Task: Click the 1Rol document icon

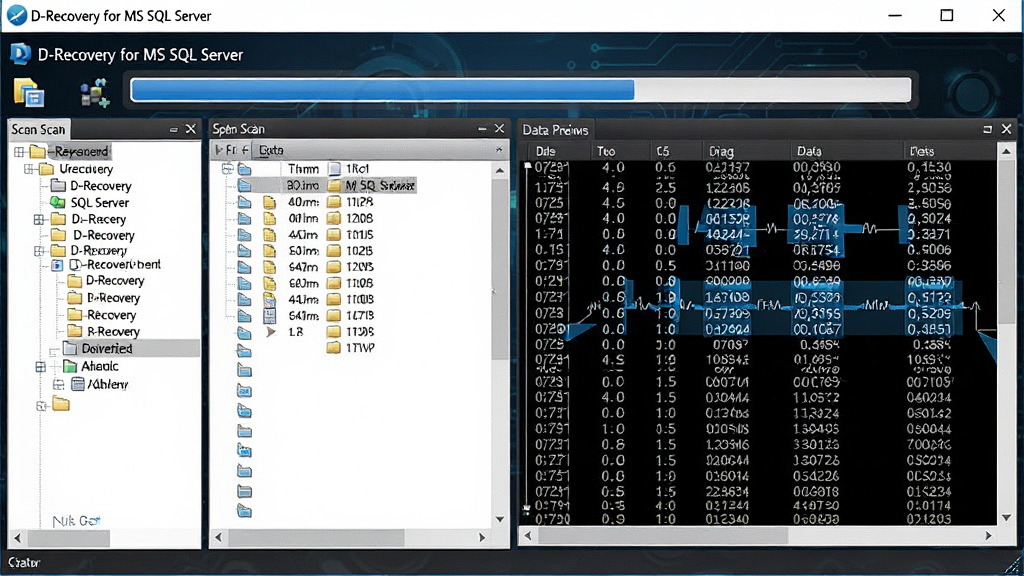Action: tap(334, 169)
